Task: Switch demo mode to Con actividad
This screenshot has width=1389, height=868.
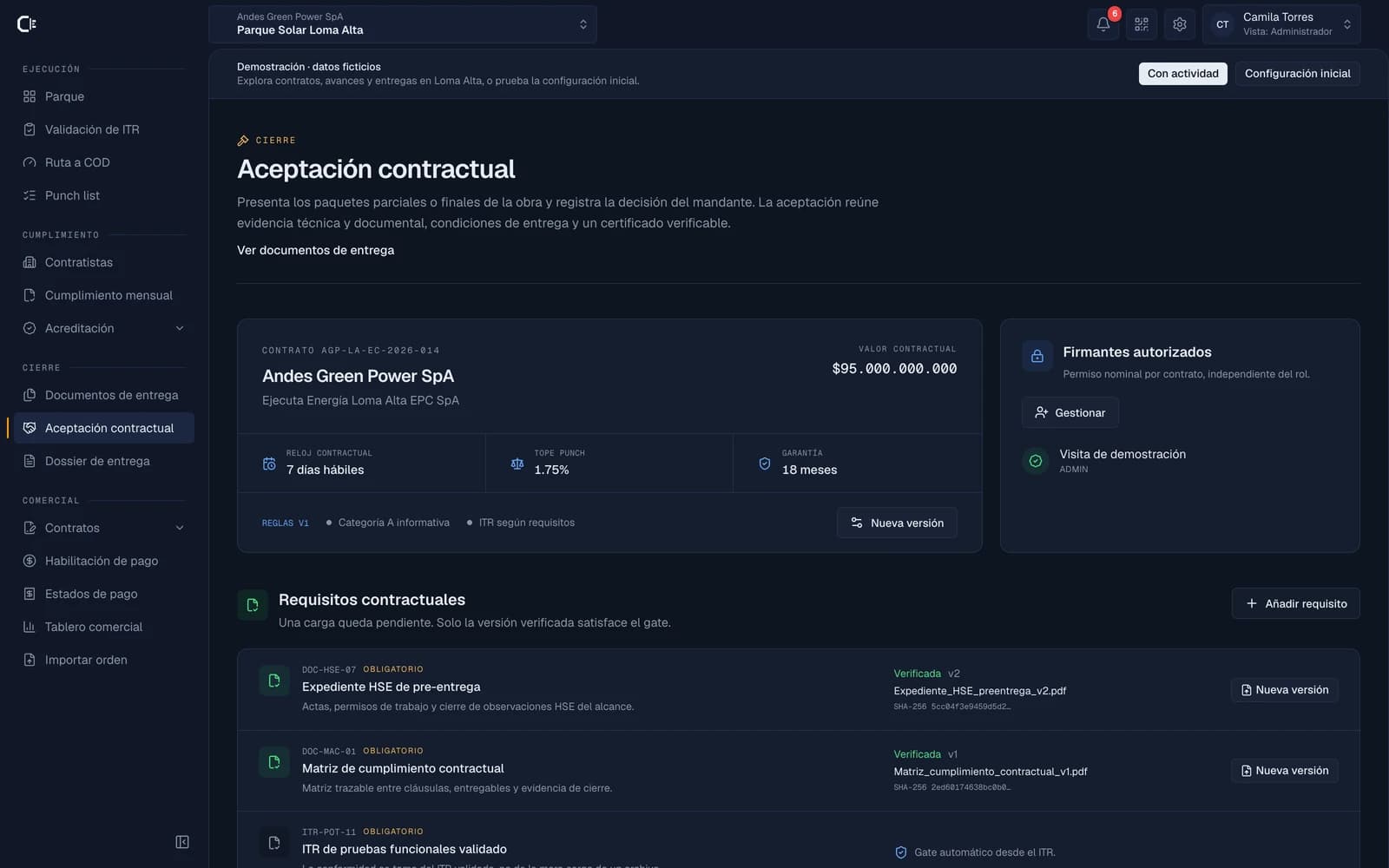Action: [1183, 74]
